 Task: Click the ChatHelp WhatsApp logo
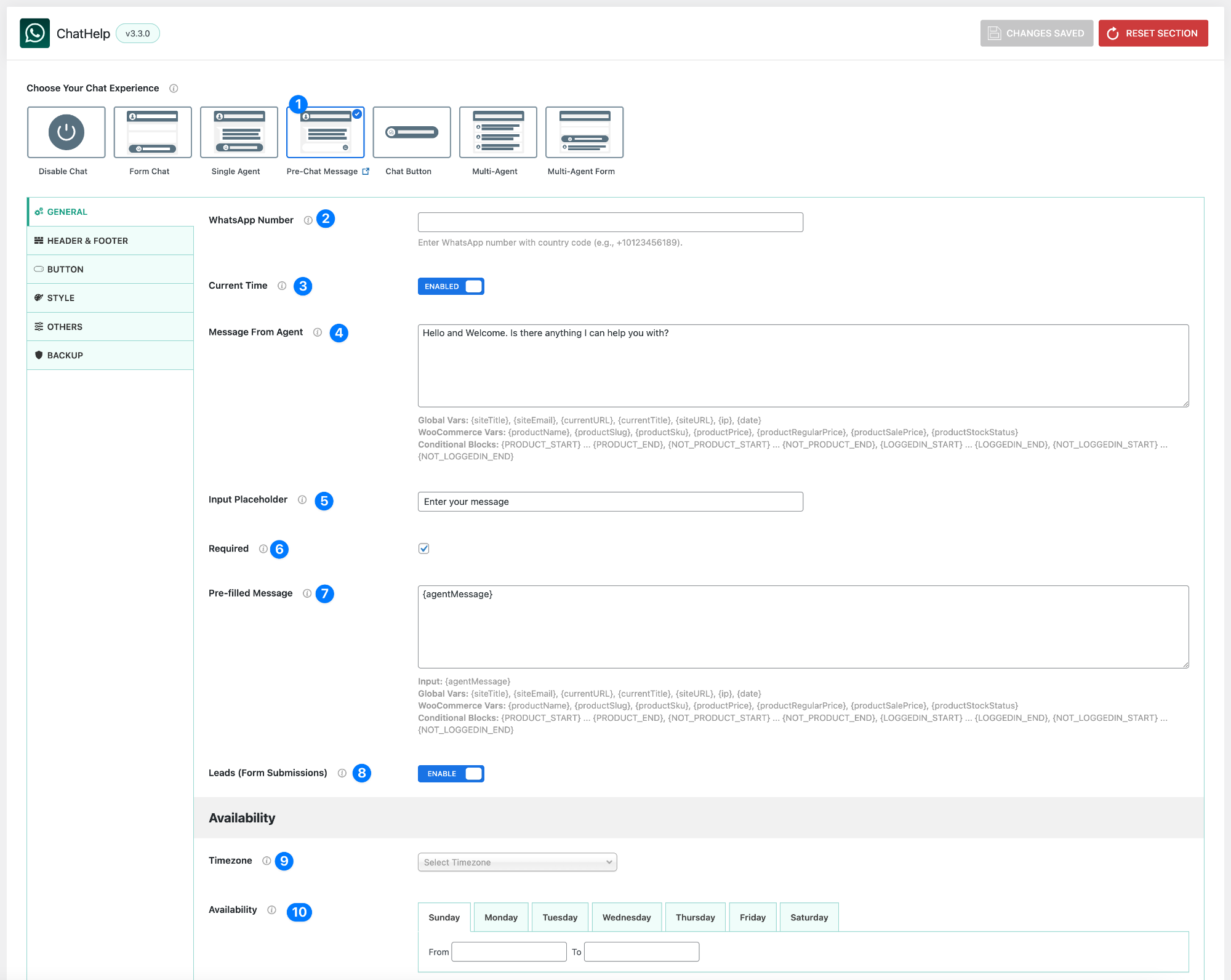pyautogui.click(x=34, y=33)
